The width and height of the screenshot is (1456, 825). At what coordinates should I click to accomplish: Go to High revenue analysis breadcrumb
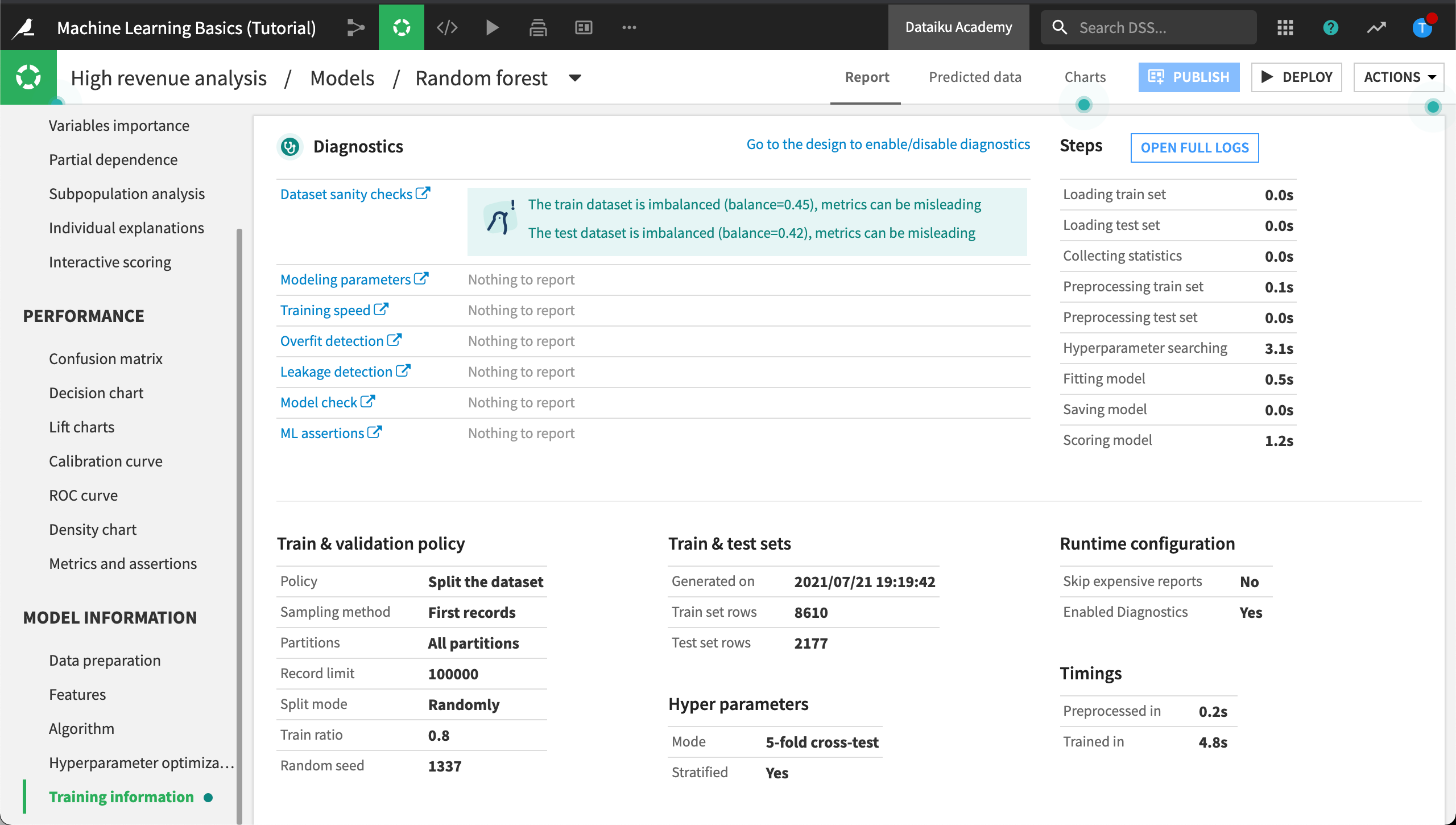[x=168, y=78]
